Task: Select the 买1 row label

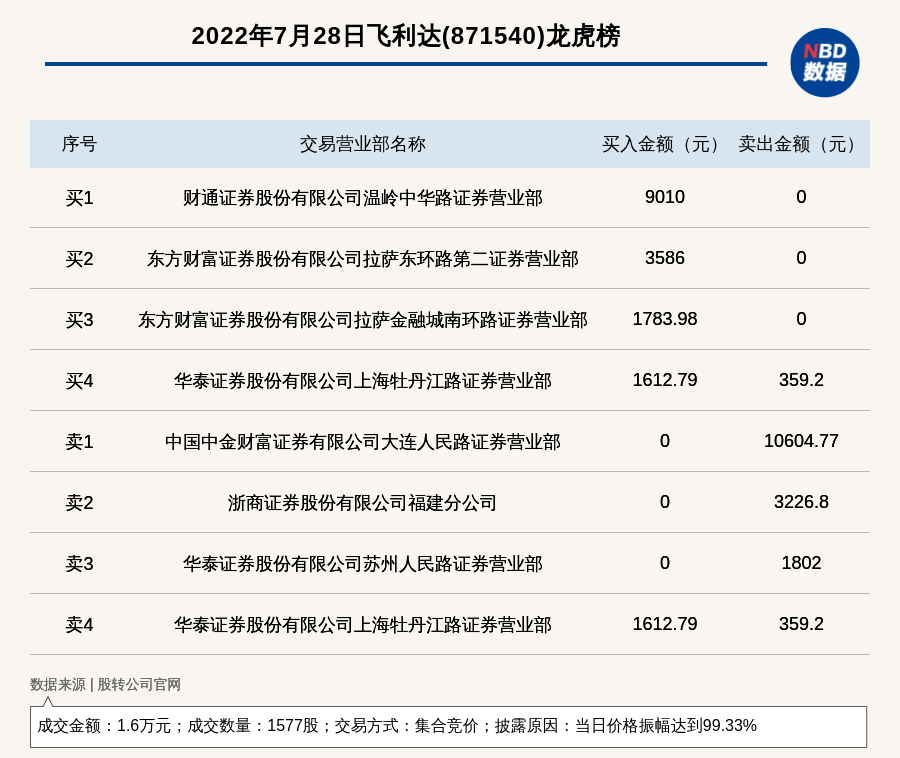Action: tap(79, 198)
